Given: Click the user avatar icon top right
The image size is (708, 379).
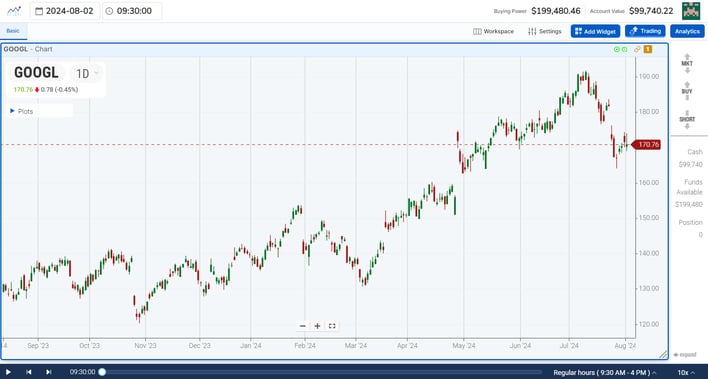Looking at the screenshot, I should [x=691, y=11].
